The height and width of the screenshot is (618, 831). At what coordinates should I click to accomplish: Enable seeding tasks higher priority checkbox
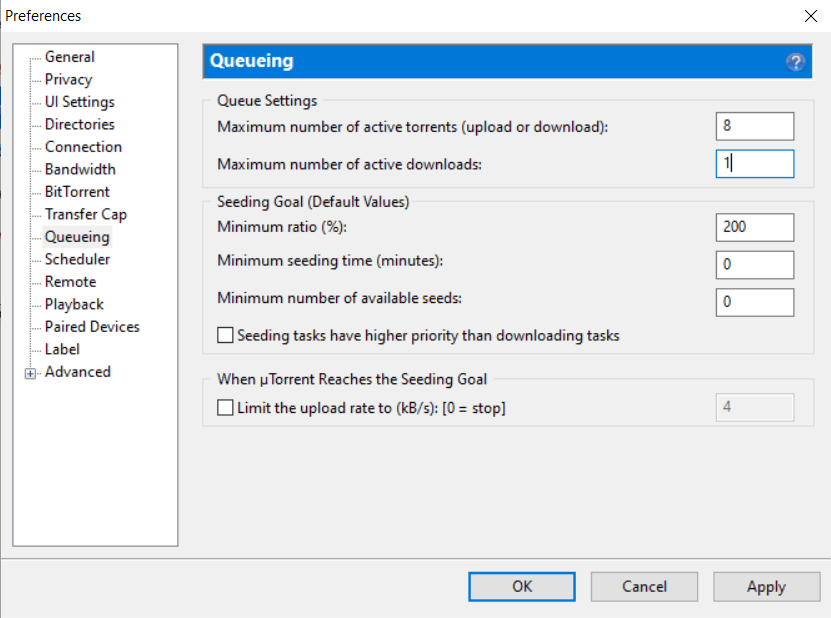click(x=225, y=336)
